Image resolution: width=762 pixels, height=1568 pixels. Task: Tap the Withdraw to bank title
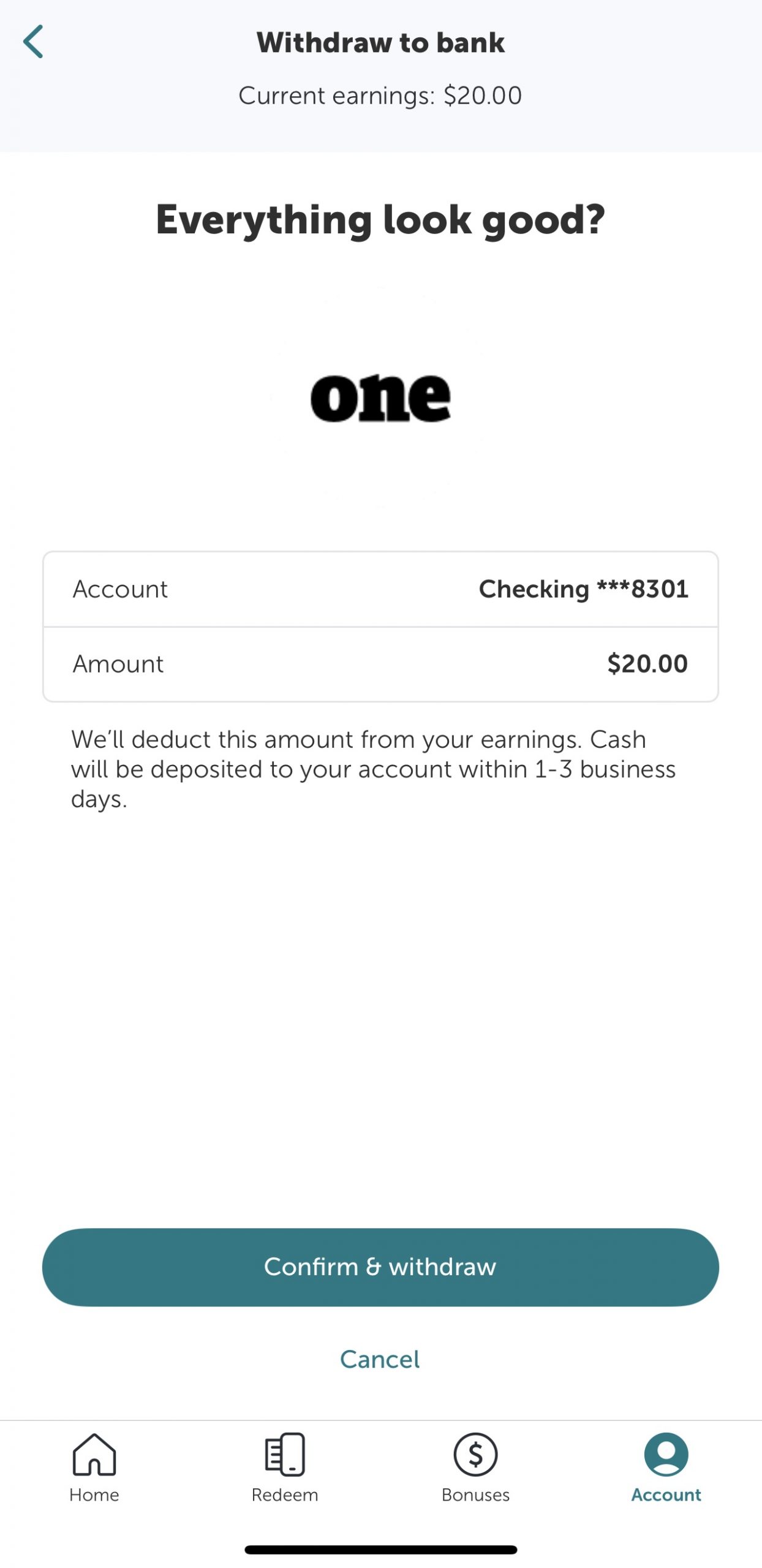coord(380,42)
